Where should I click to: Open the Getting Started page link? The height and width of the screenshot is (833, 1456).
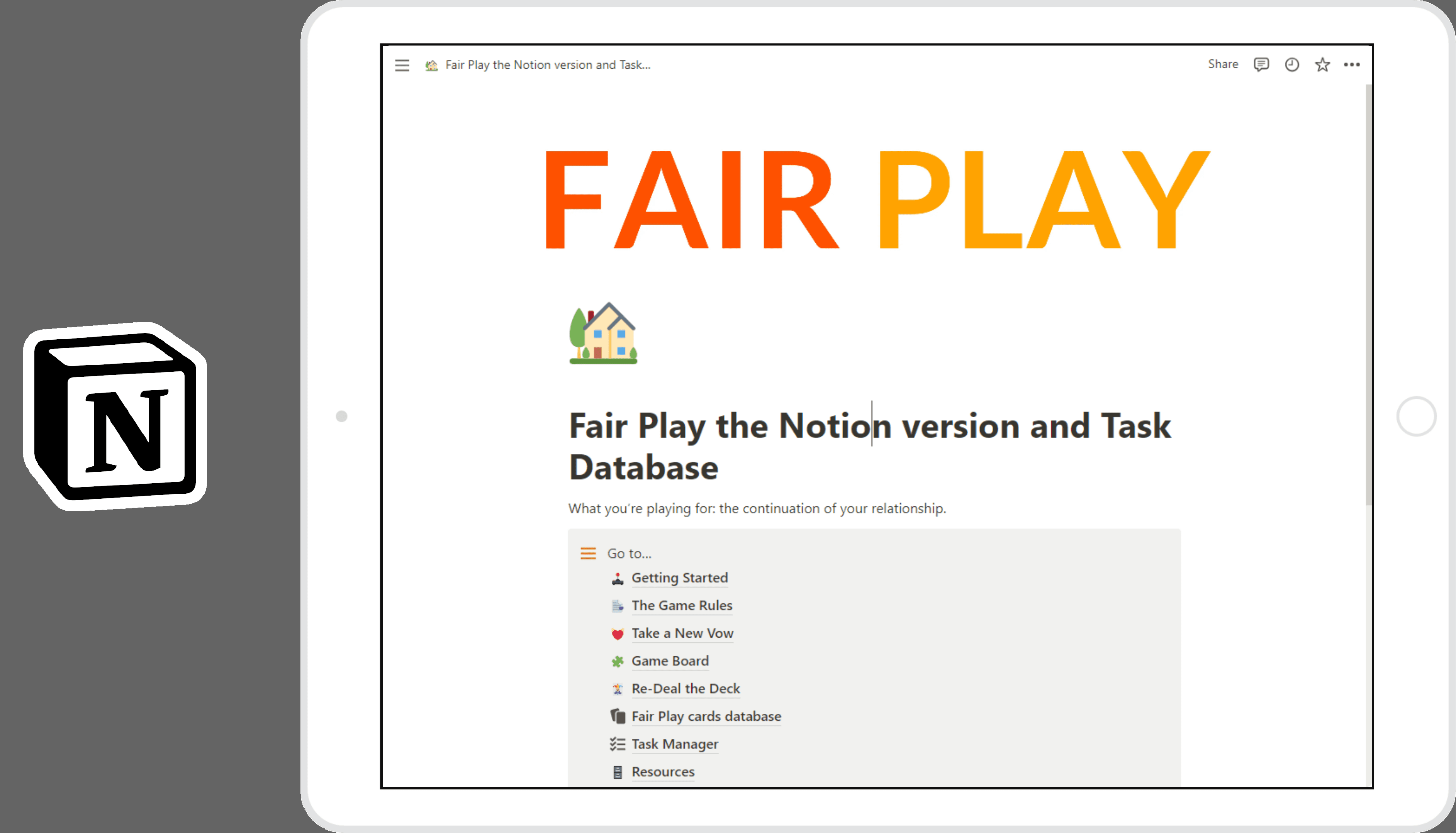pyautogui.click(x=679, y=578)
